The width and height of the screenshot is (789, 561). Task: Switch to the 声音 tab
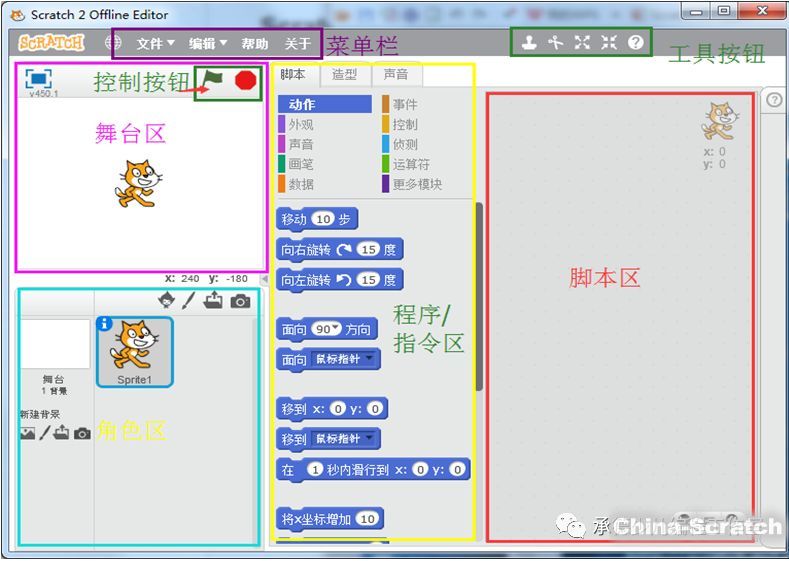[x=396, y=74]
